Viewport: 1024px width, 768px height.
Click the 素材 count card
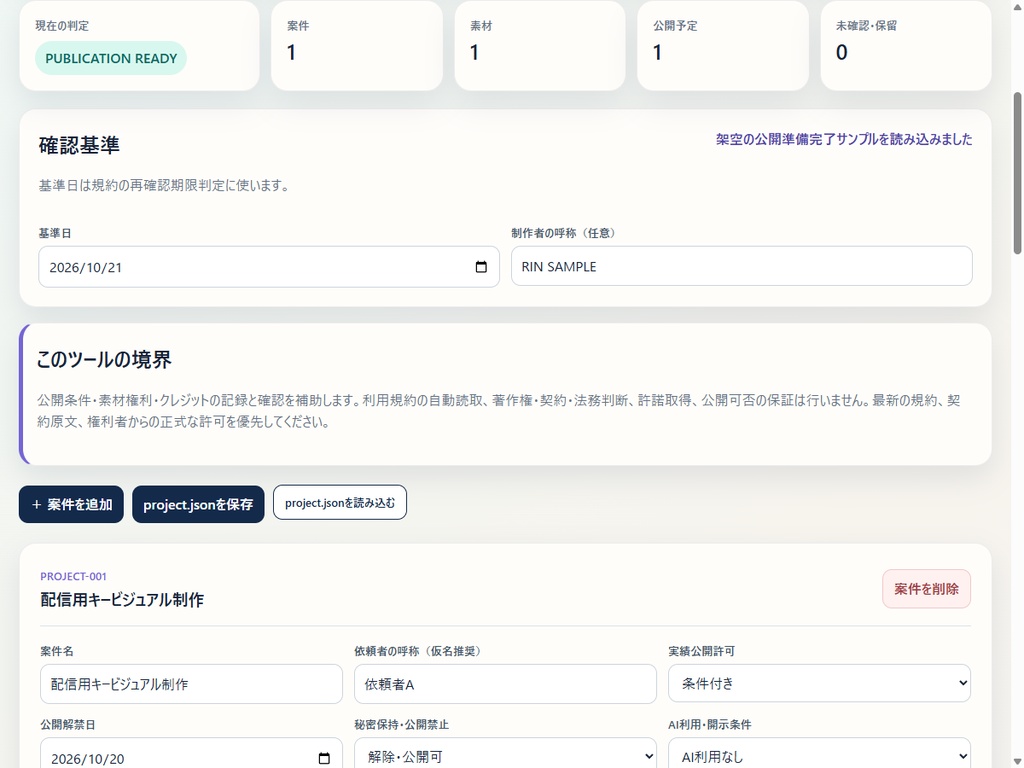point(540,45)
